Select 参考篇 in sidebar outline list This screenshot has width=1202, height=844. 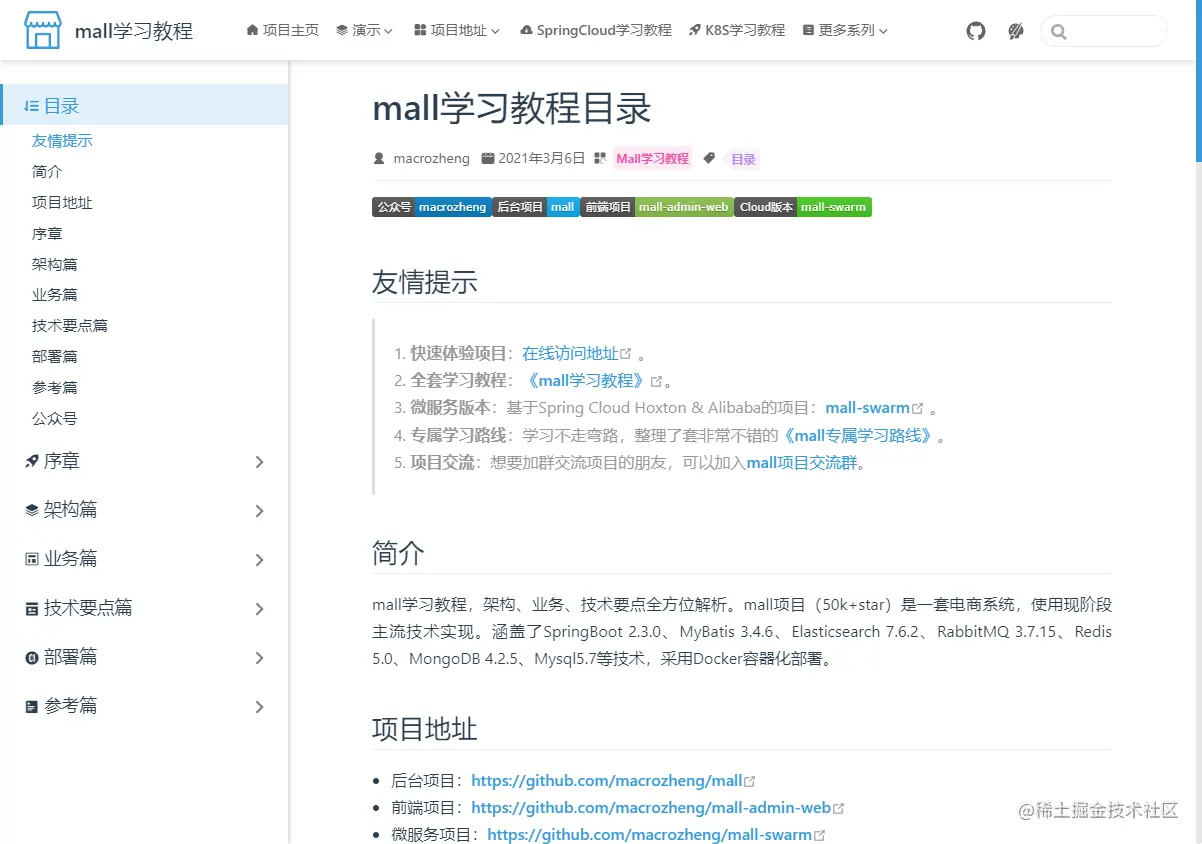[55, 388]
